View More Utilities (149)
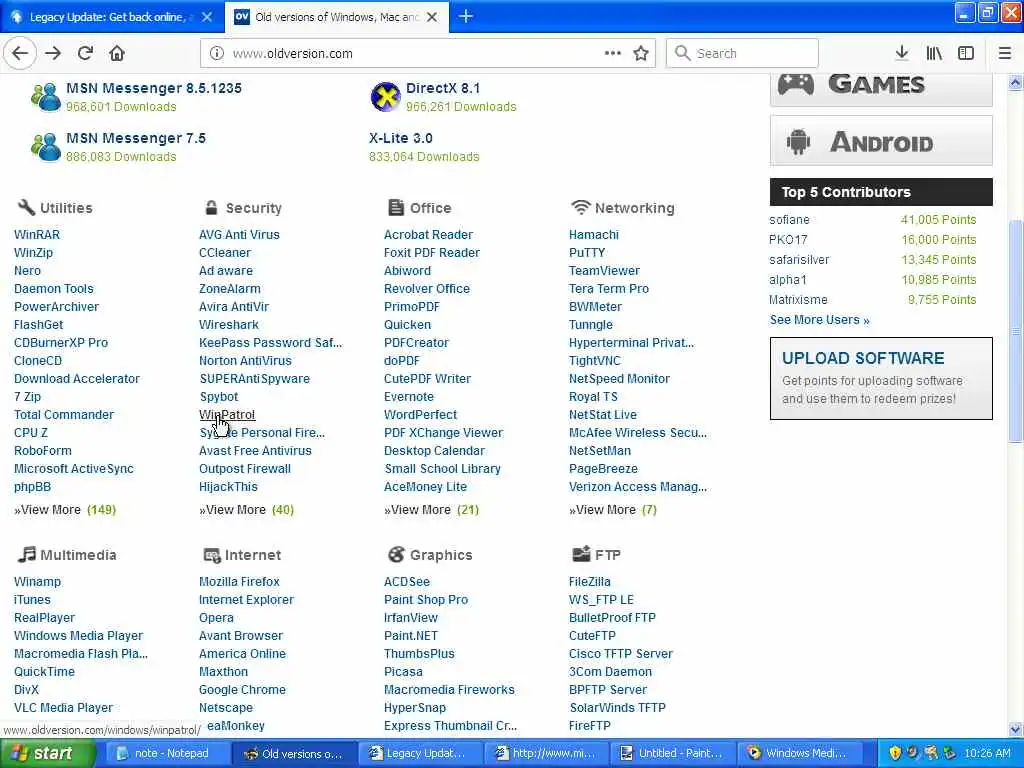 click(x=65, y=509)
